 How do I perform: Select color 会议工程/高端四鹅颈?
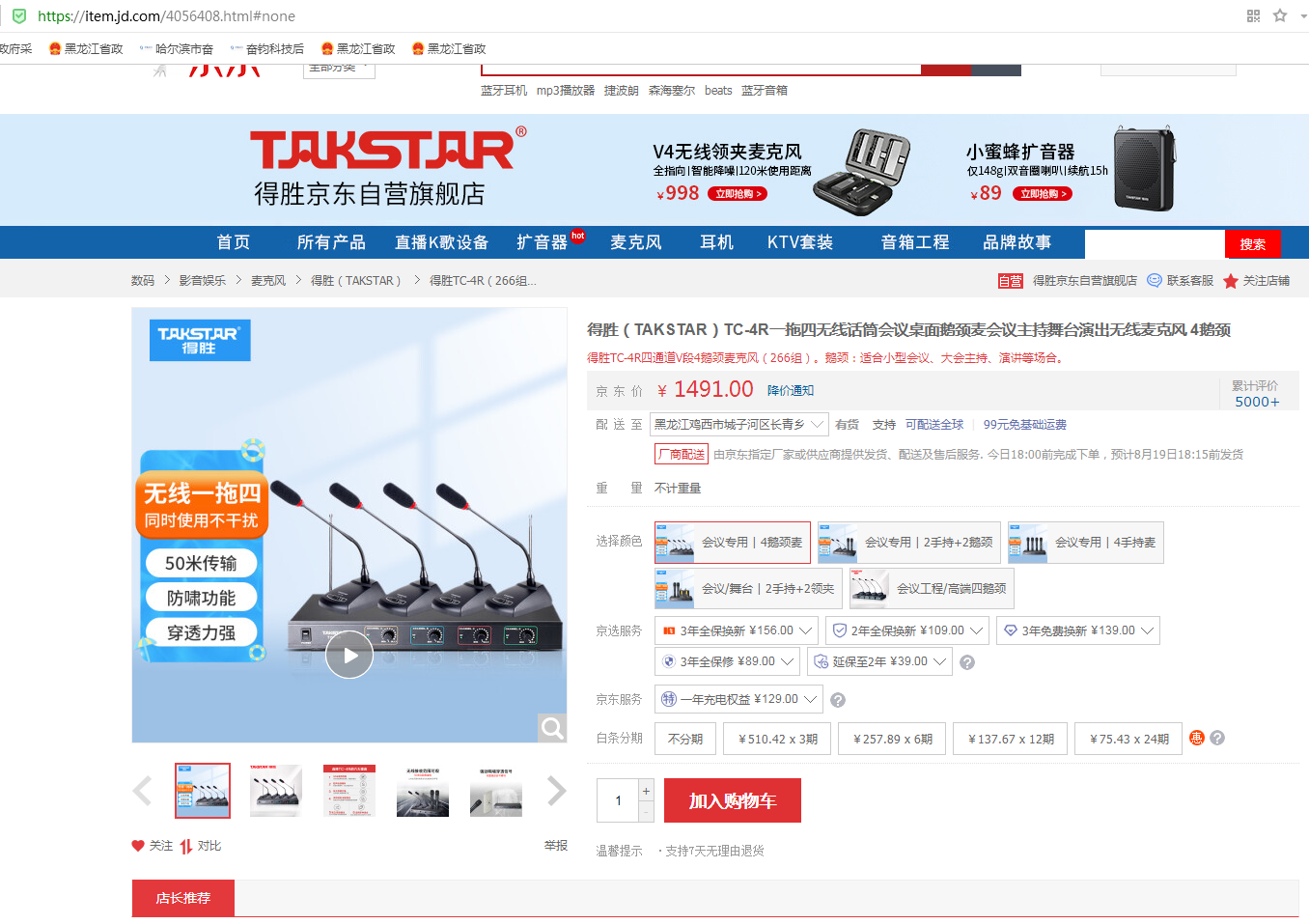[x=932, y=588]
